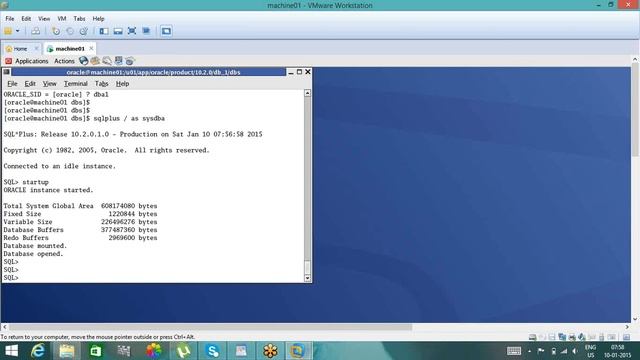Image resolution: width=640 pixels, height=360 pixels.
Task: Open the terminal File menu
Action: point(12,84)
